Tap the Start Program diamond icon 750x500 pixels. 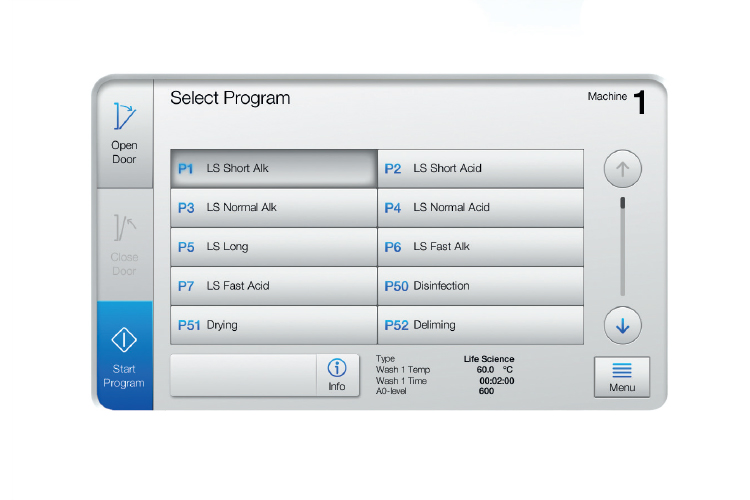(x=124, y=341)
